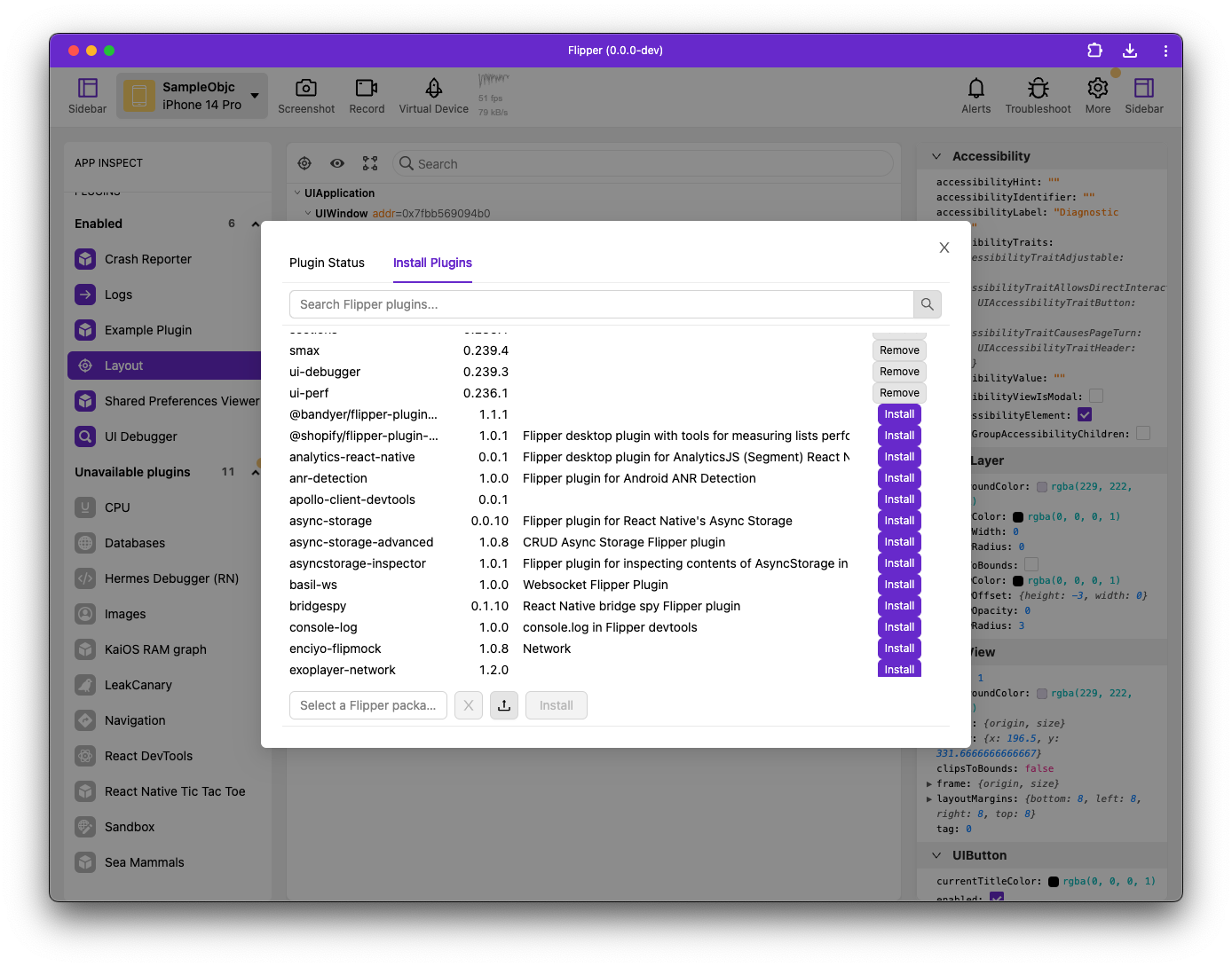Collapse the Accessibility panel section
The width and height of the screenshot is (1232, 967).
point(936,156)
